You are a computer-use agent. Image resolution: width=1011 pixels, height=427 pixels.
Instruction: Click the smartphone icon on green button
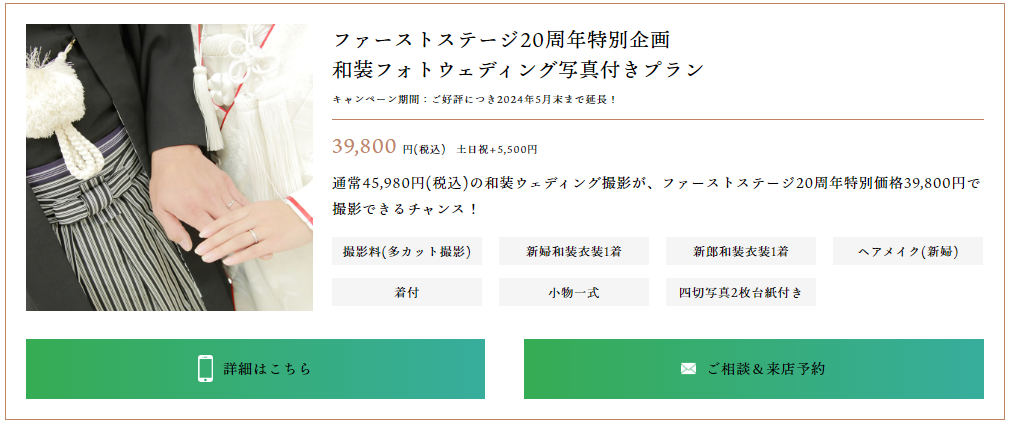pyautogui.click(x=205, y=369)
